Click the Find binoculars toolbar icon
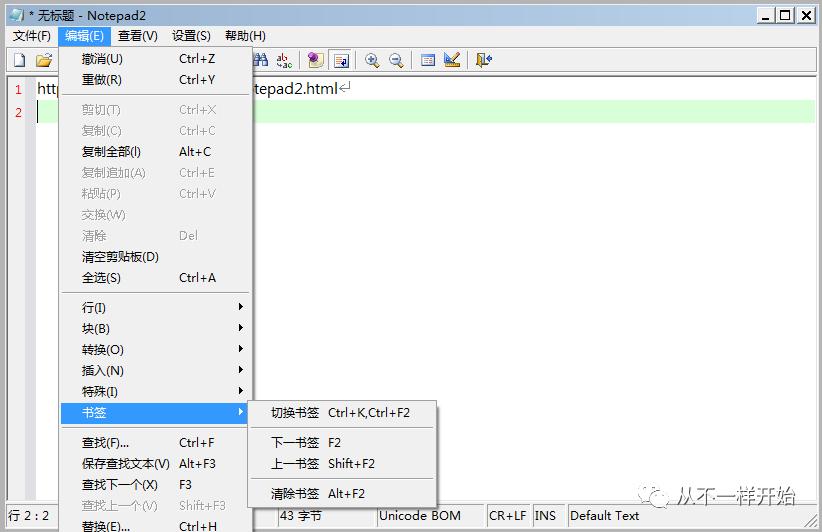822x532 pixels. coord(261,60)
